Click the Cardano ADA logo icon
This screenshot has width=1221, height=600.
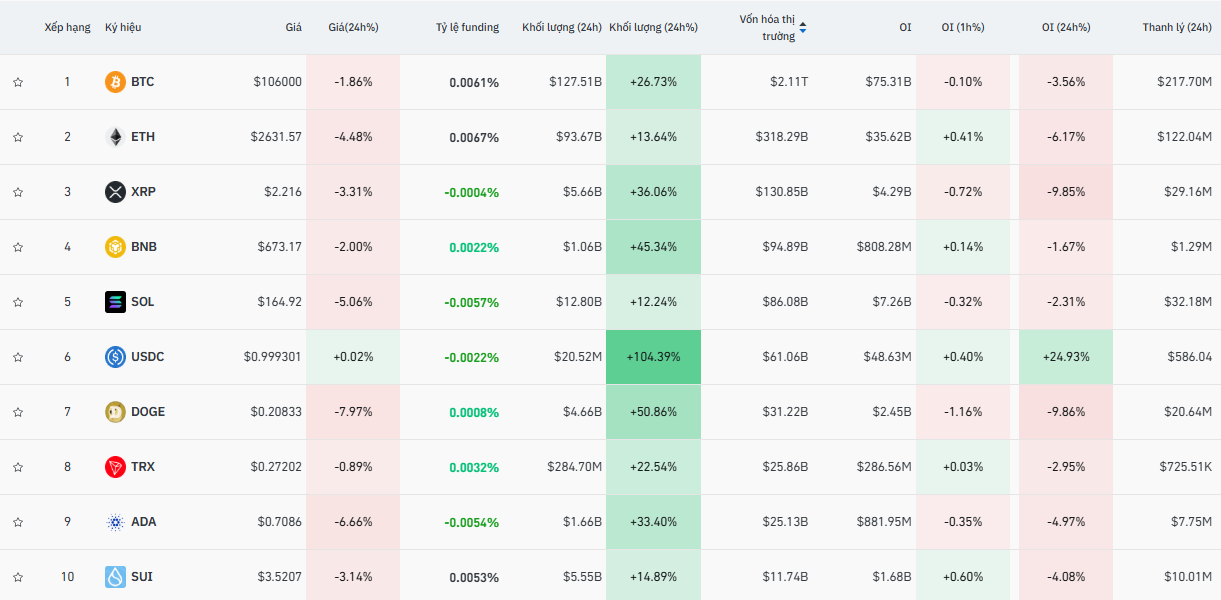click(x=115, y=522)
